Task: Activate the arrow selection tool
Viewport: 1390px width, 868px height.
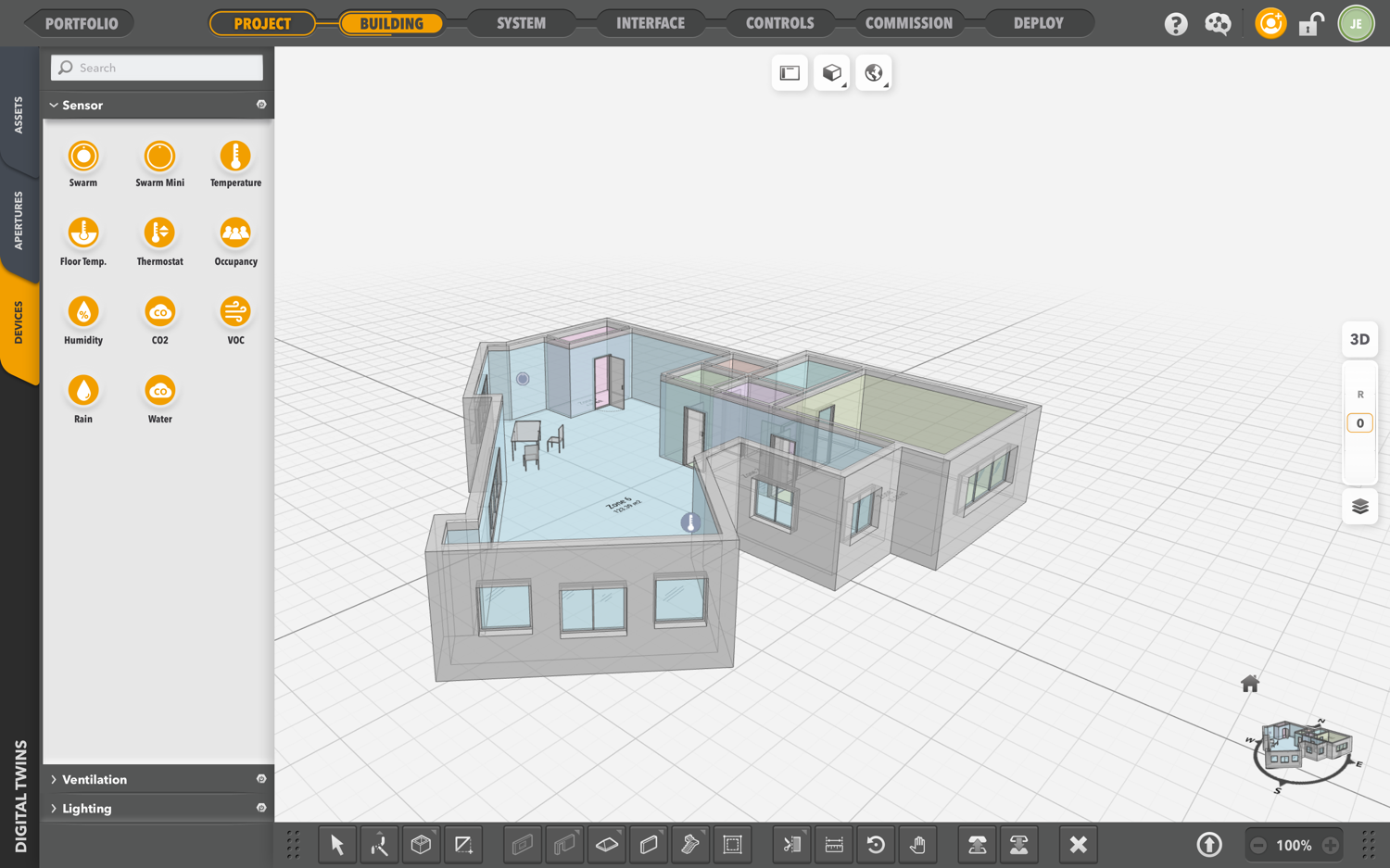Action: (x=337, y=845)
